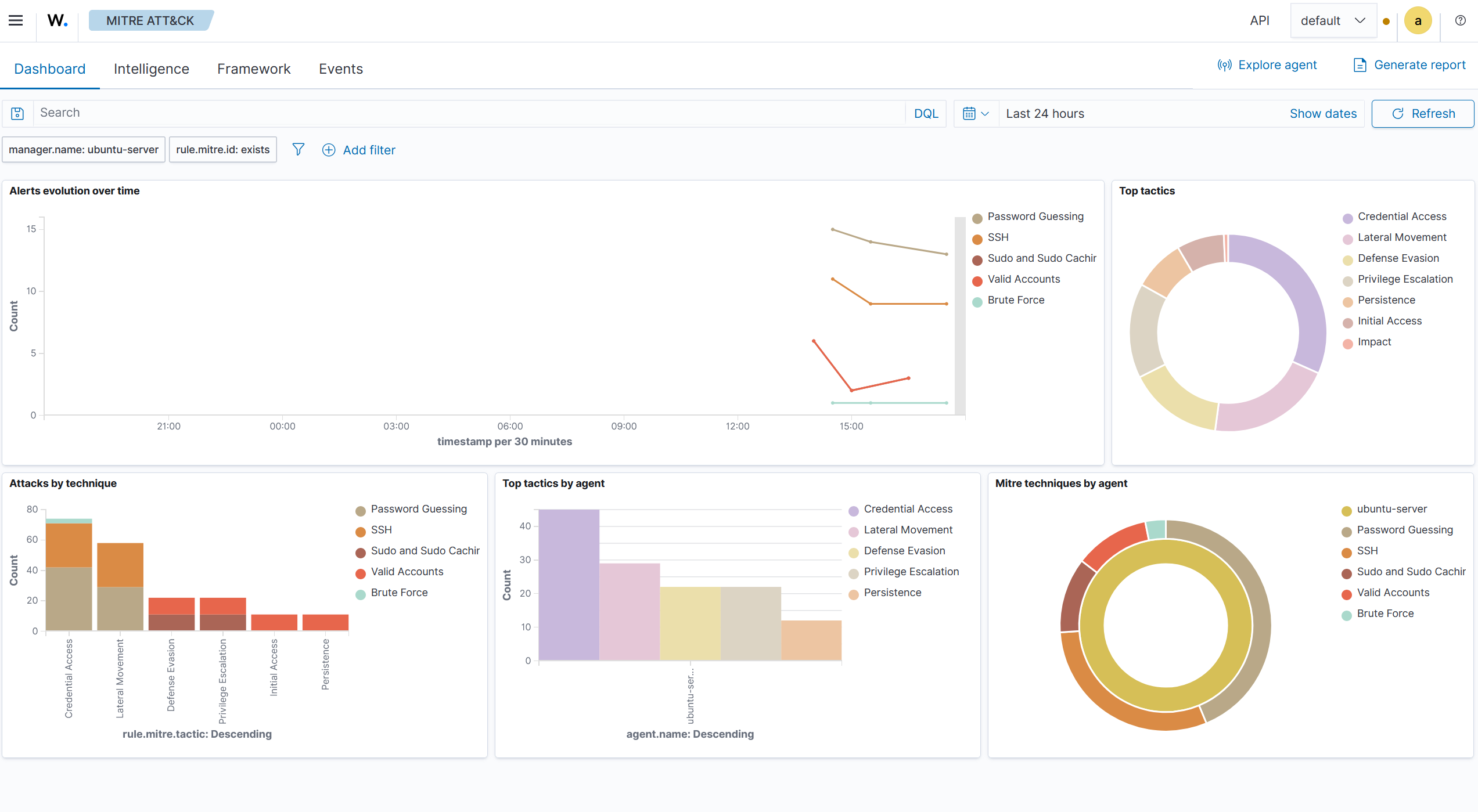The height and width of the screenshot is (812, 1478).
Task: Select Password Guessing in Attacks by technique legend
Action: pos(419,509)
